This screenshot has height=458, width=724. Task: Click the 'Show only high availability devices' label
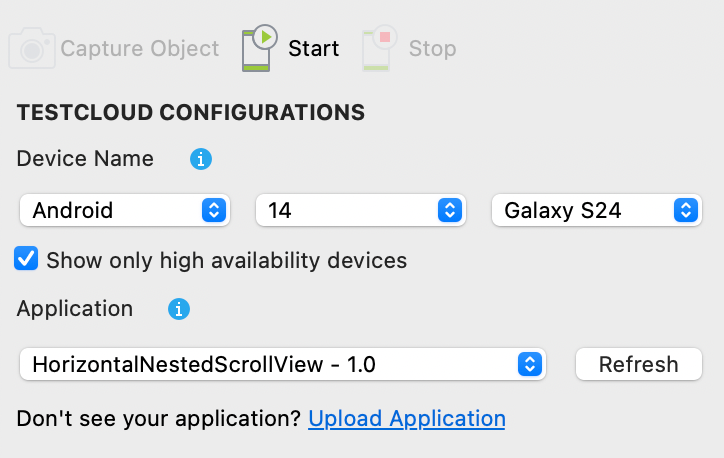(227, 261)
